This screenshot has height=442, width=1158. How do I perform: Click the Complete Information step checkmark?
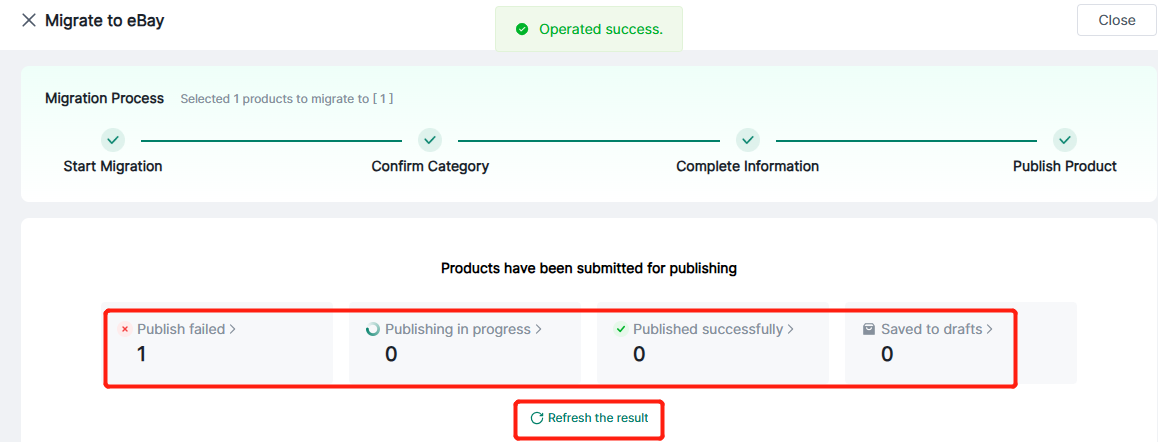748,140
